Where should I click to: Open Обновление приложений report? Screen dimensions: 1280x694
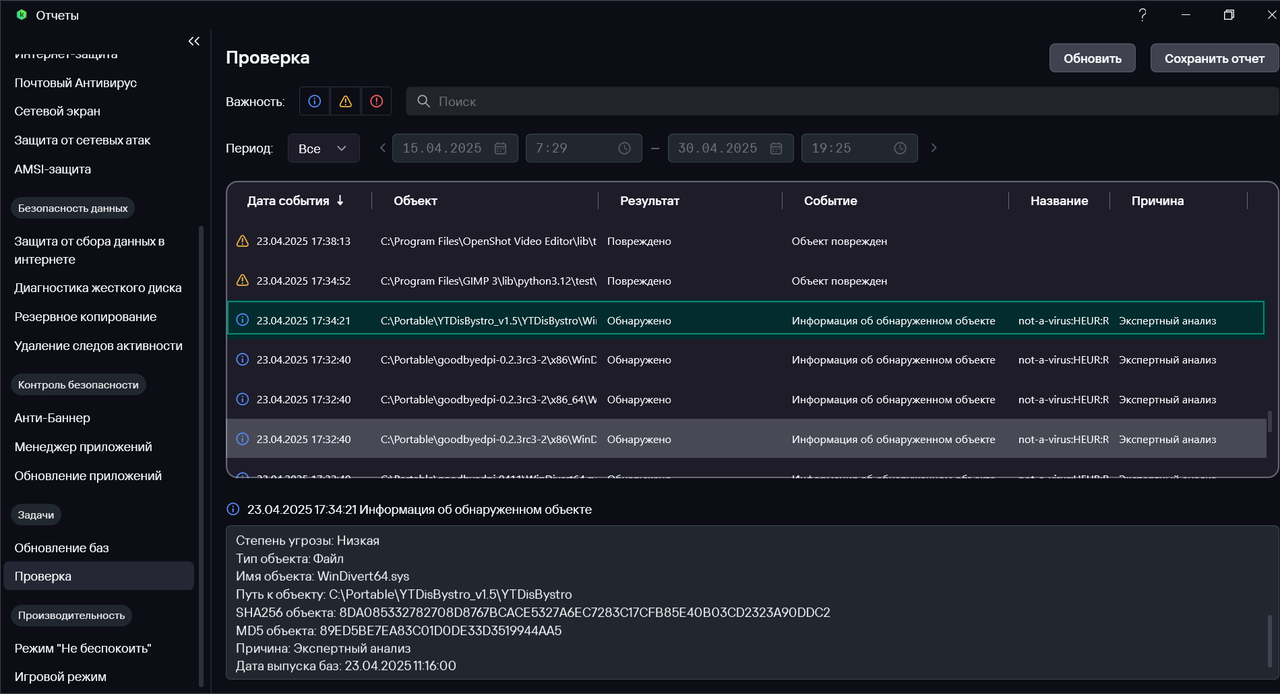click(88, 476)
